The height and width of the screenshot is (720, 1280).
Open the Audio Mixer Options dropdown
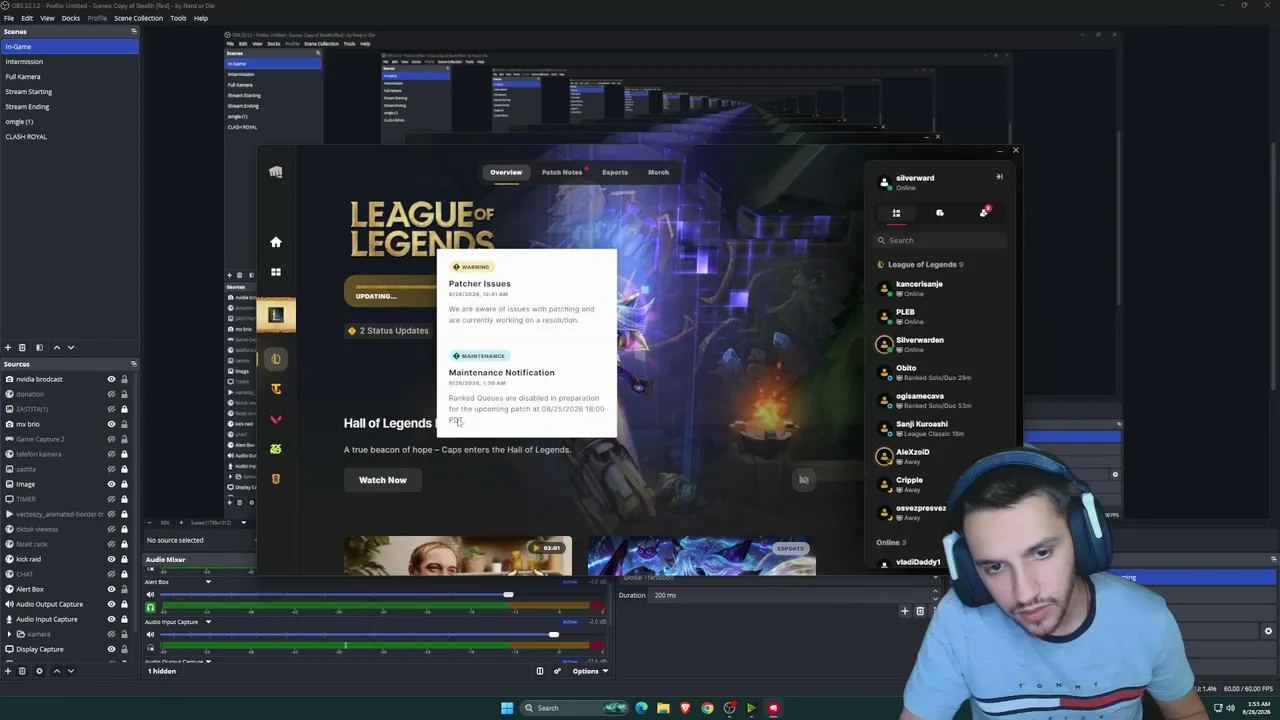point(590,671)
